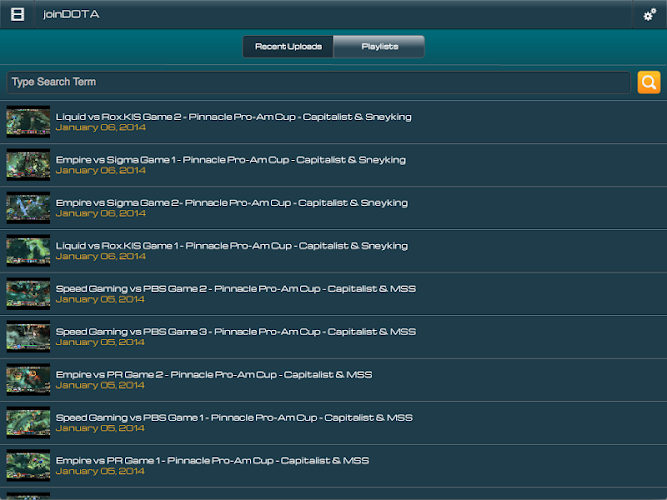
Task: Click date under Speed Gaming vs PBS Game 3
Action: pos(100,342)
